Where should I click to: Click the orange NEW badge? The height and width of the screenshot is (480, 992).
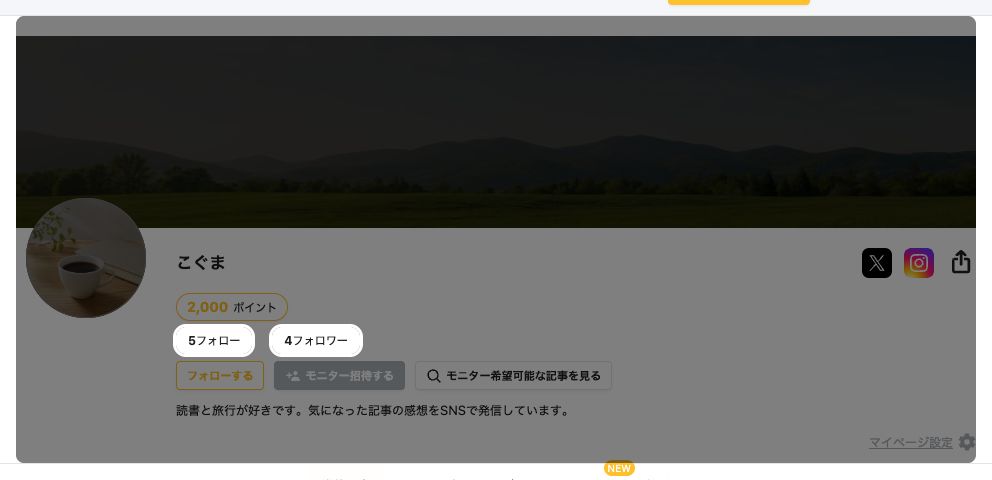(619, 469)
